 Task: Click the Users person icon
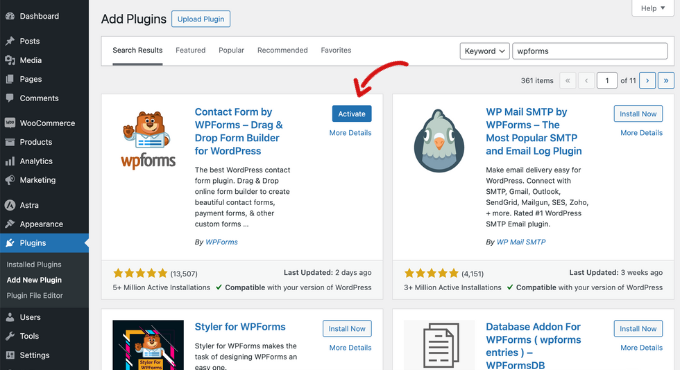(x=10, y=317)
